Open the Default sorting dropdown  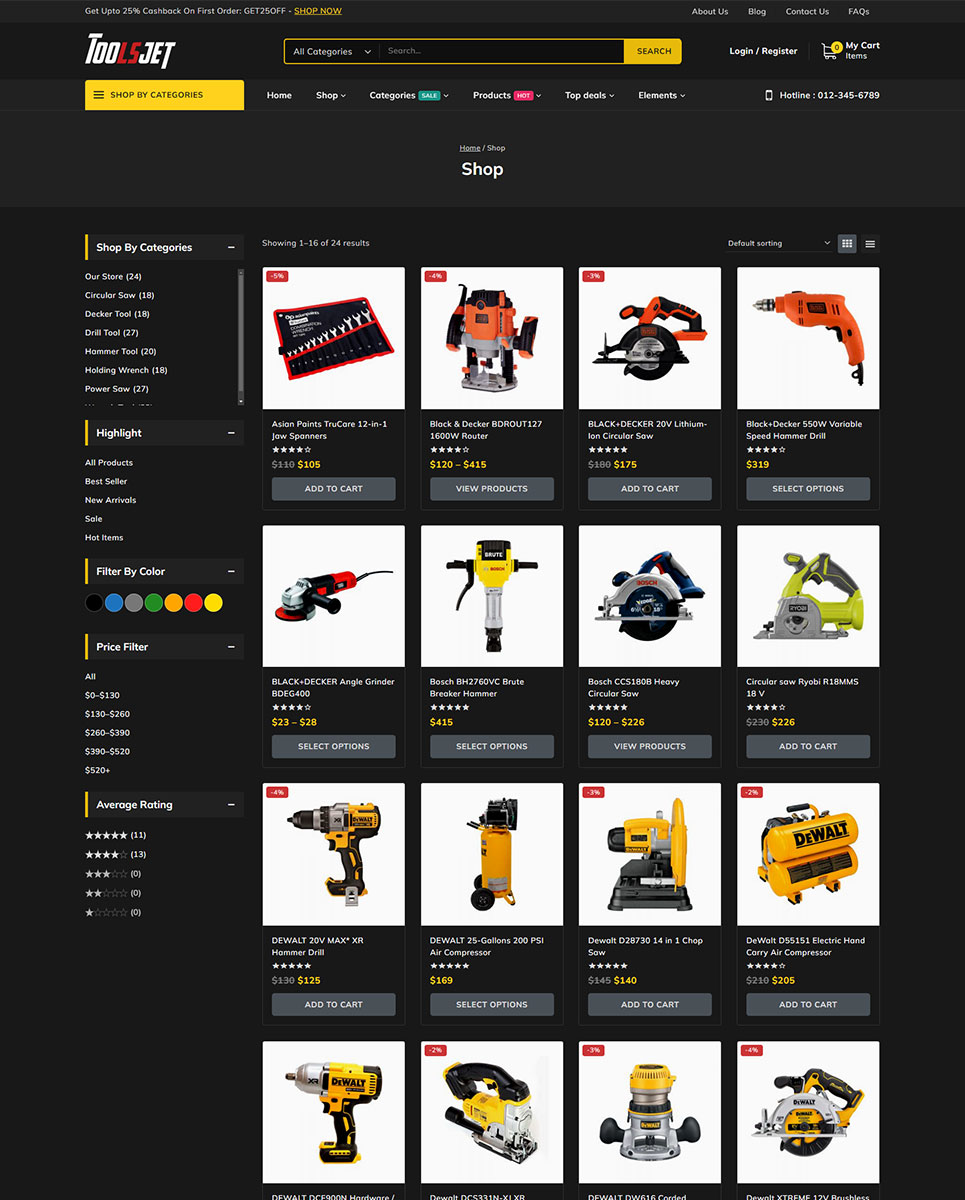click(778, 243)
